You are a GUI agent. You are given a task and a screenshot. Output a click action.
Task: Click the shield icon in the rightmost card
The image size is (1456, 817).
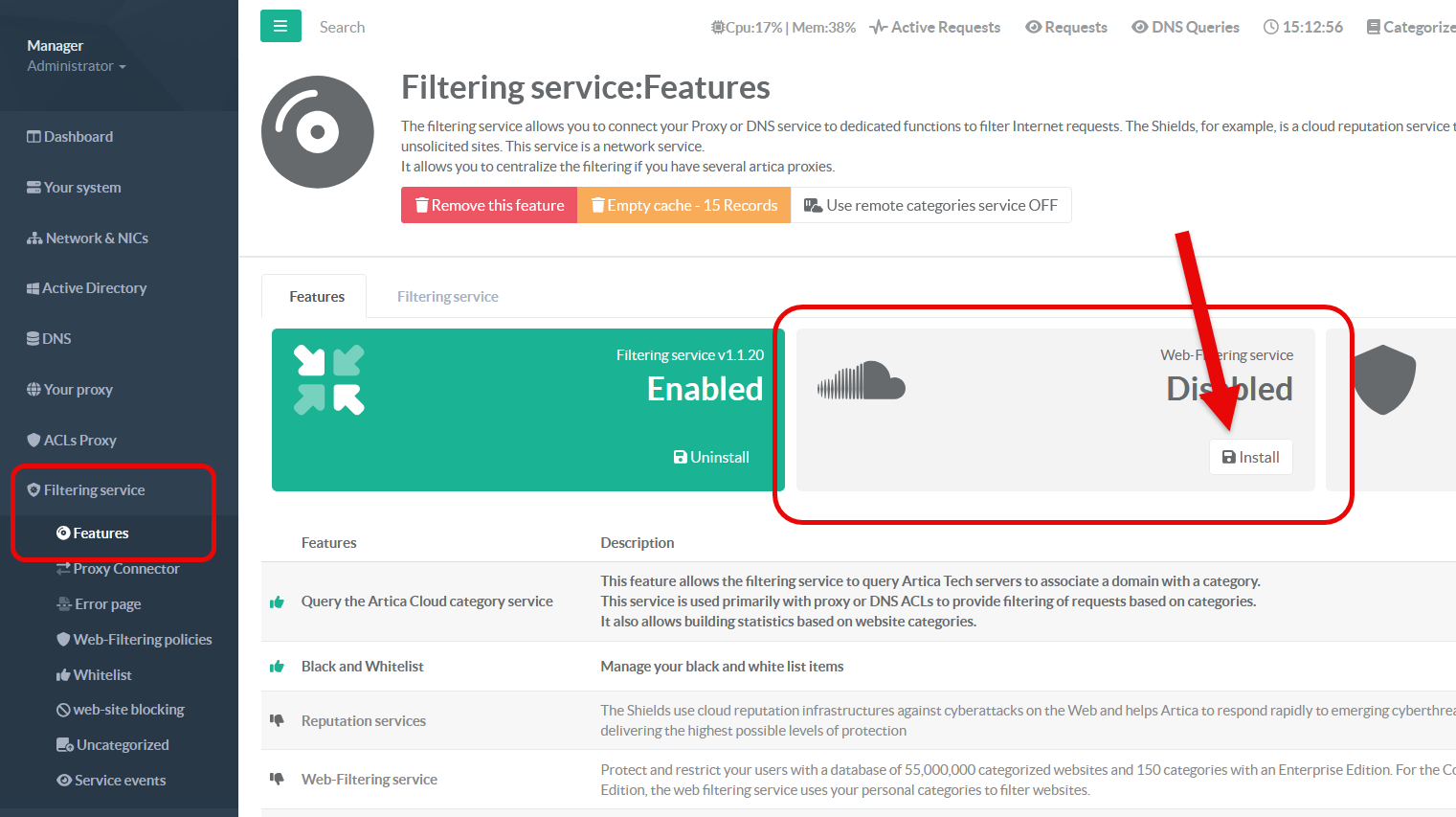(1383, 379)
